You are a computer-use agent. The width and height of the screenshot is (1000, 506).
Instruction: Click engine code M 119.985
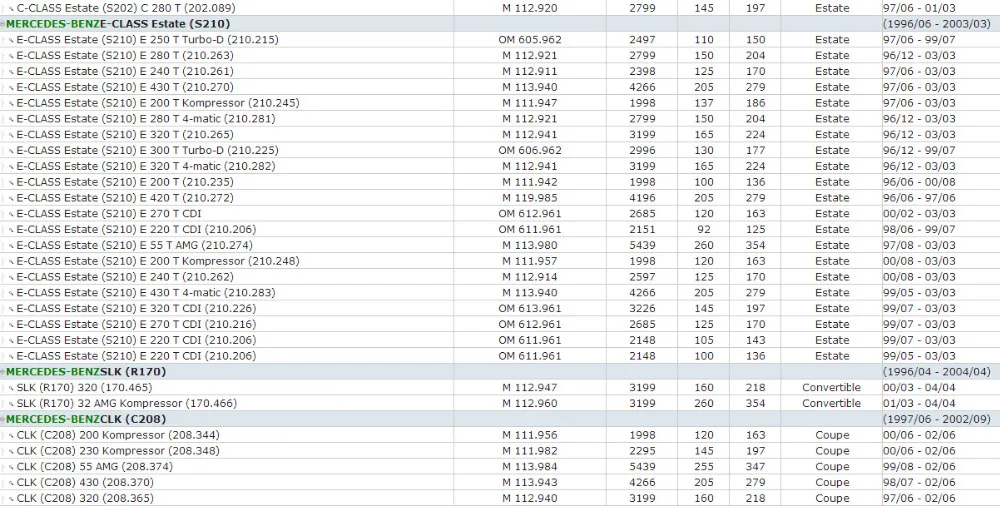pos(530,198)
